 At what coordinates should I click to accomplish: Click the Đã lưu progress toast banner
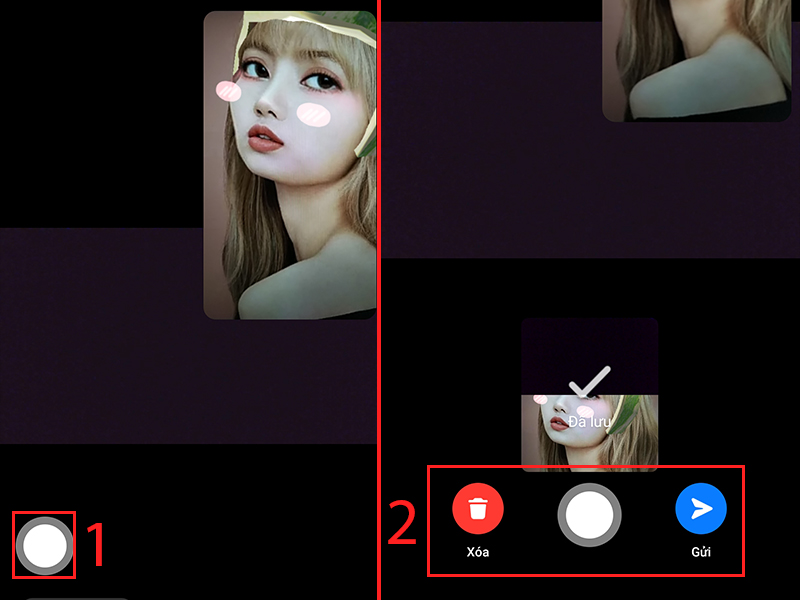coord(590,420)
